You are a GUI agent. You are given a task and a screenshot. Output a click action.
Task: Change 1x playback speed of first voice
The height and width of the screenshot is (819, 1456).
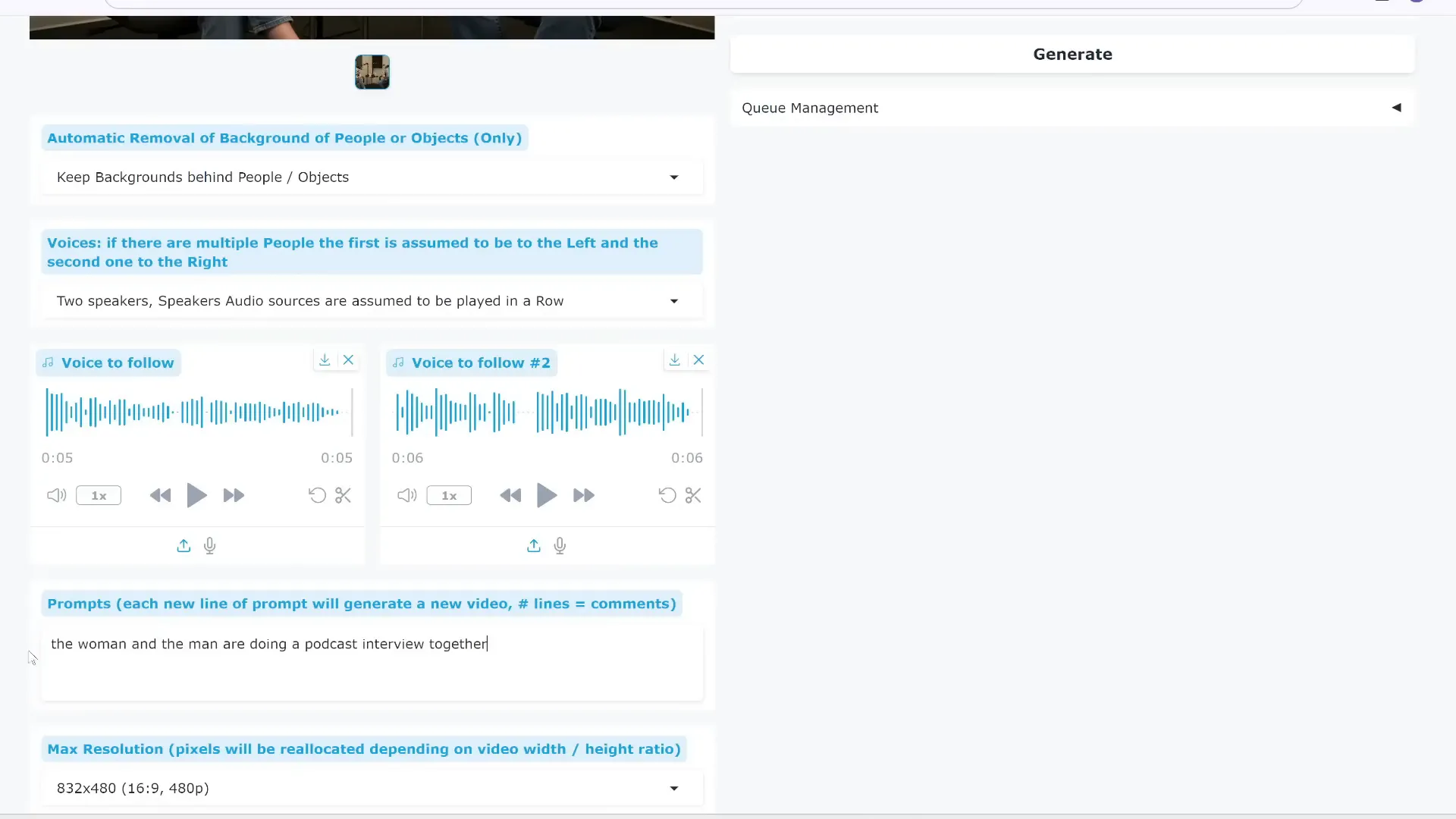pyautogui.click(x=99, y=496)
